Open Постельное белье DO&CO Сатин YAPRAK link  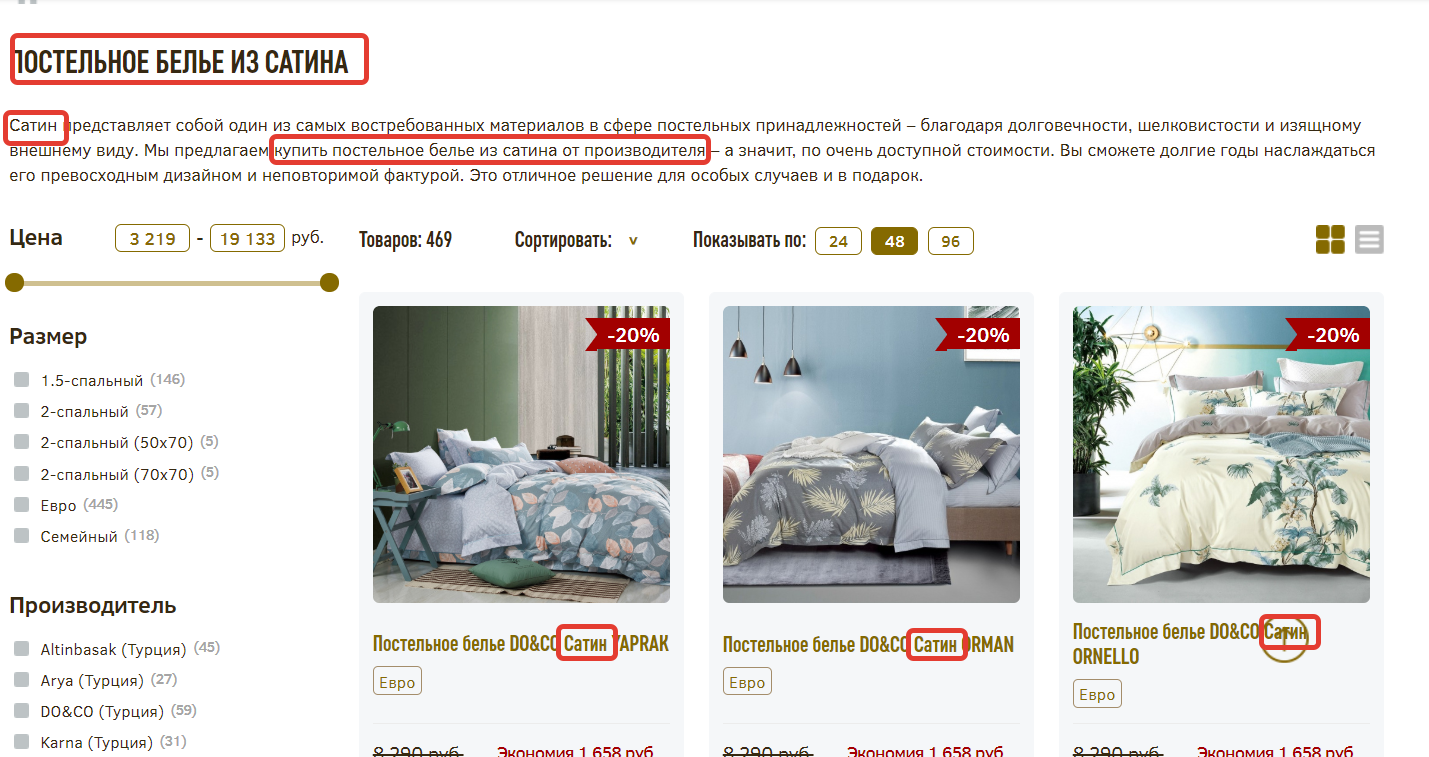(x=521, y=644)
